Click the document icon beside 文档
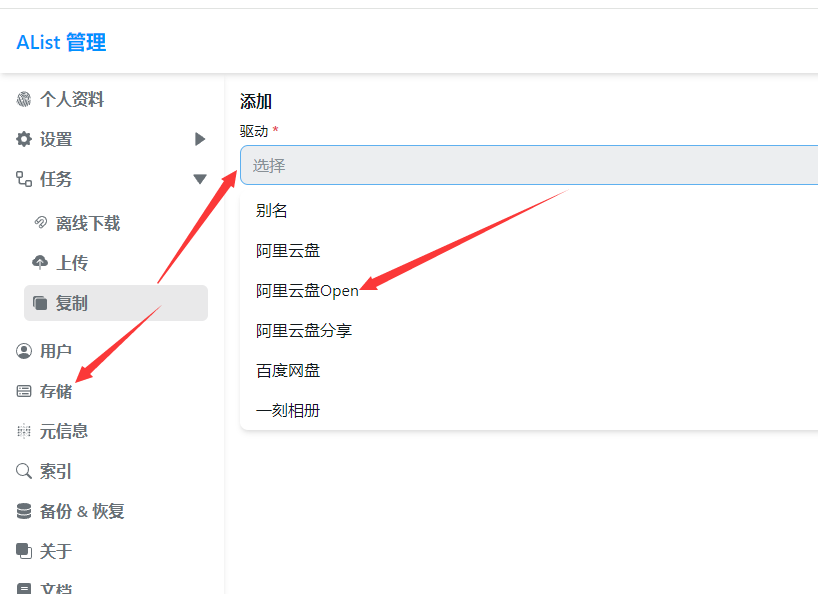 click(23, 588)
